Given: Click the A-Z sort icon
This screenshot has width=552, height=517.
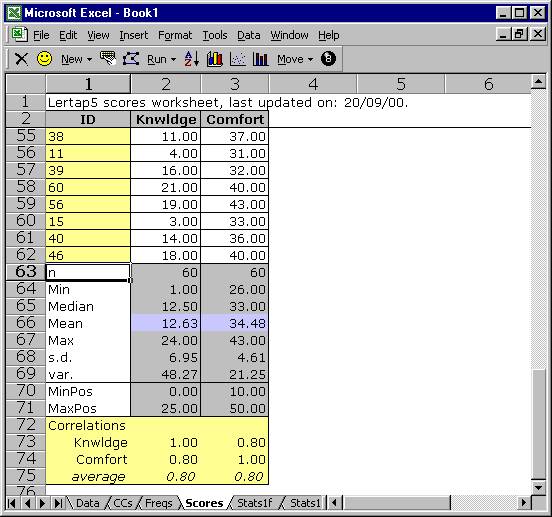Looking at the screenshot, I should [192, 59].
